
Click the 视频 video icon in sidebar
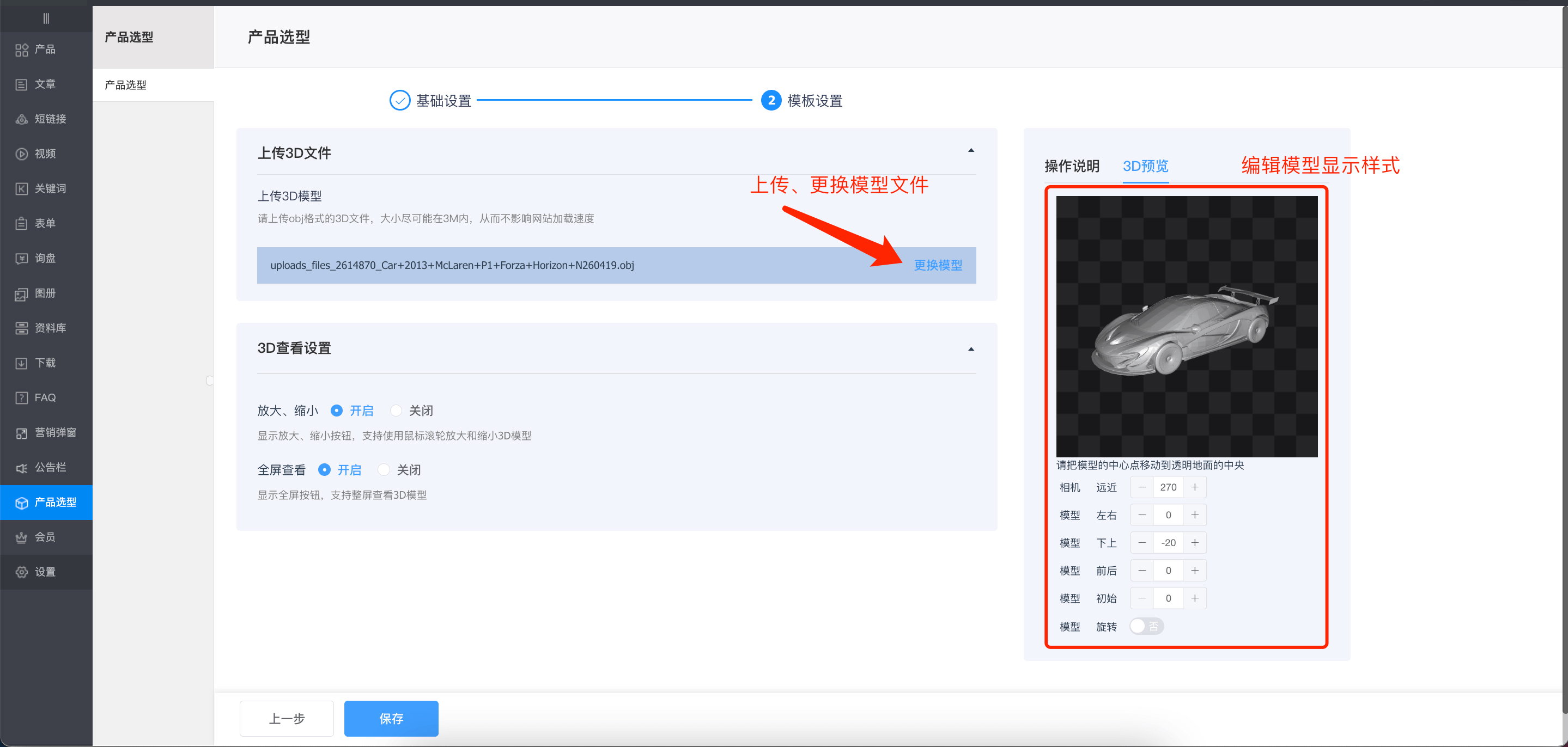click(21, 154)
